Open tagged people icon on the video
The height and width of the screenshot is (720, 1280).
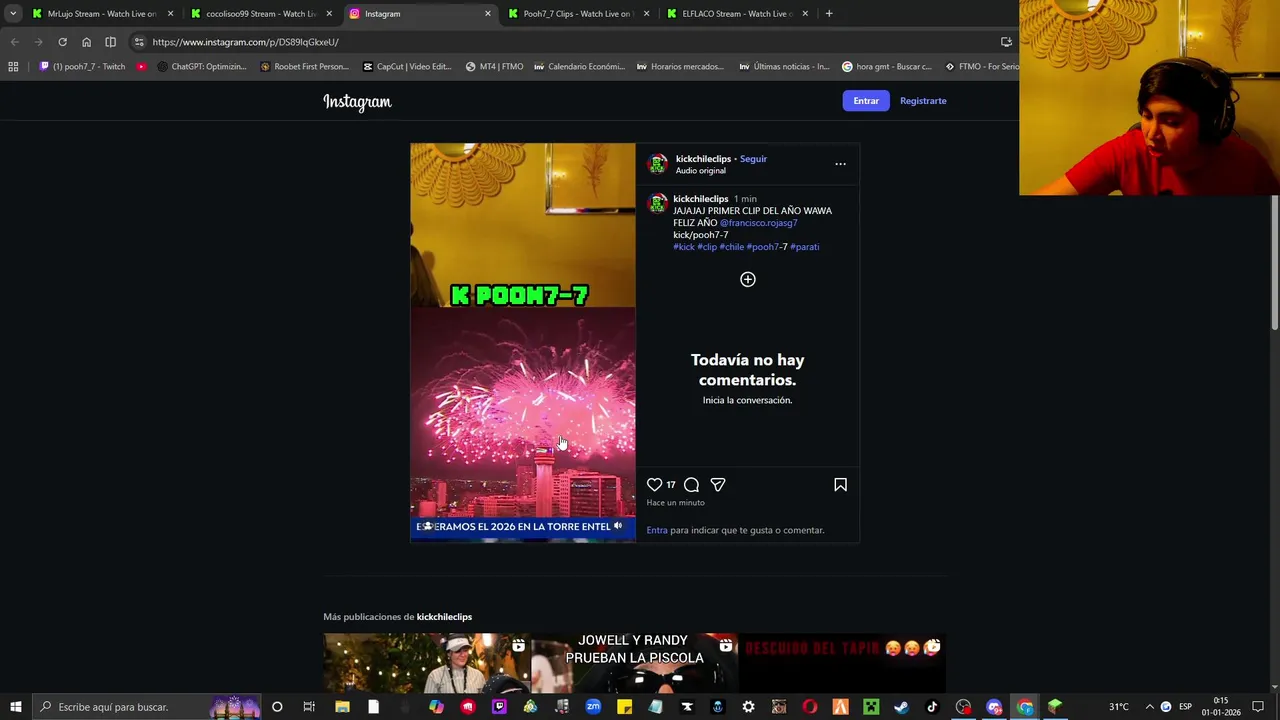pyautogui.click(x=428, y=526)
